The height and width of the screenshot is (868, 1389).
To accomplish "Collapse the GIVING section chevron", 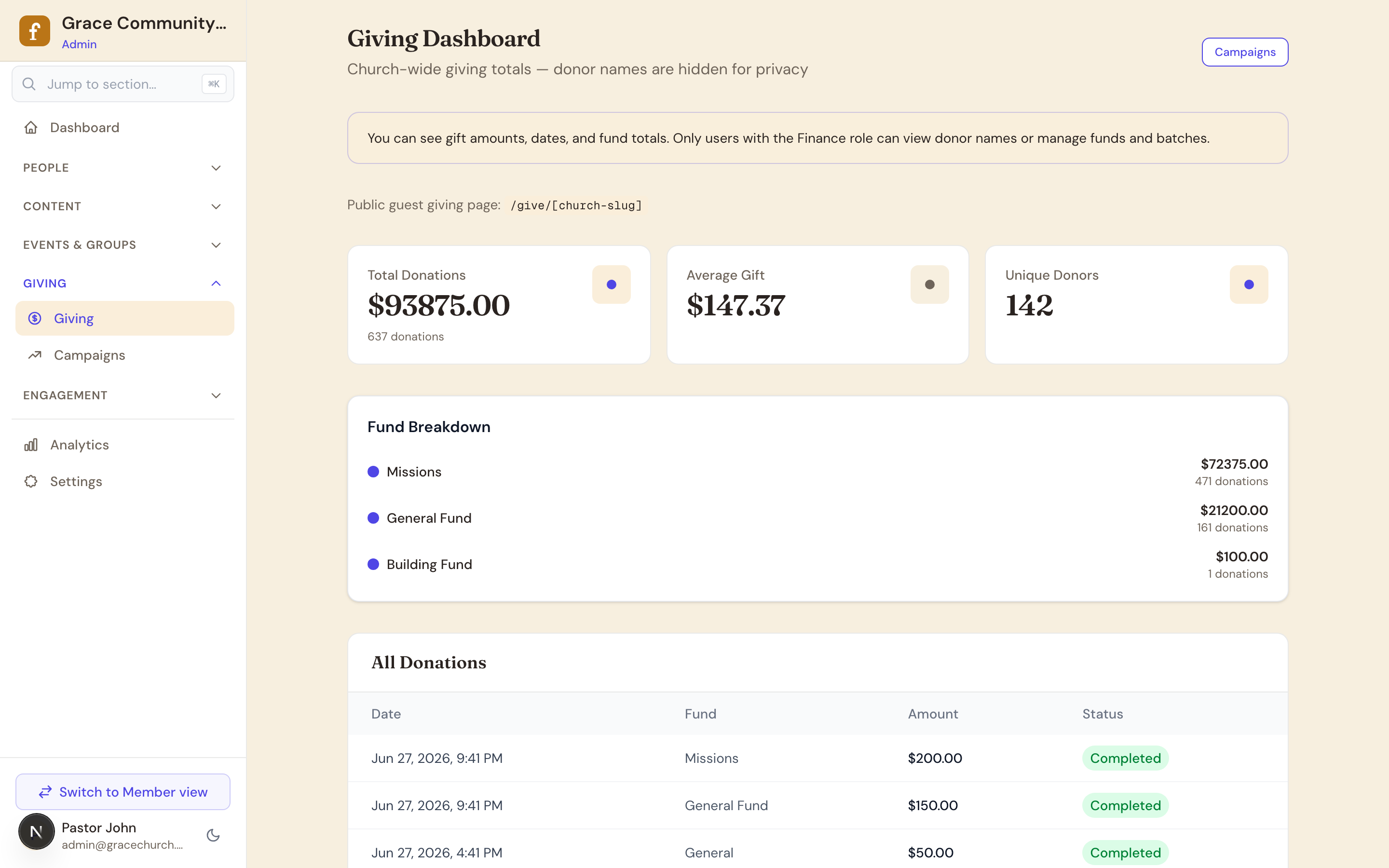I will [x=216, y=284].
